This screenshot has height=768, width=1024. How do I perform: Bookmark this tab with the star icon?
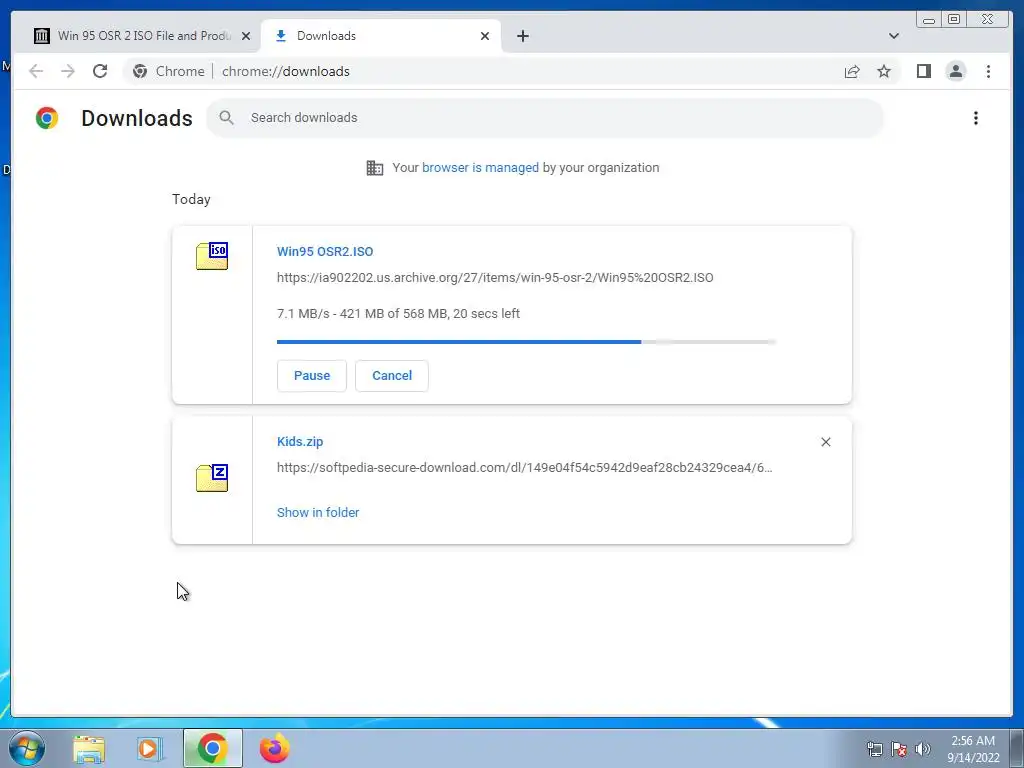[x=884, y=71]
